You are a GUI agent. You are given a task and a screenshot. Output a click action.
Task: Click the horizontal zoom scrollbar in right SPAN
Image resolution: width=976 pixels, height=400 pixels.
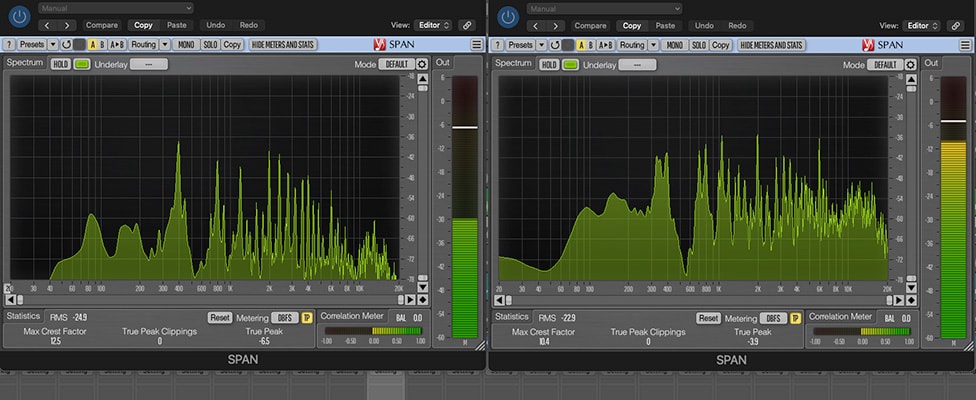(x=699, y=300)
